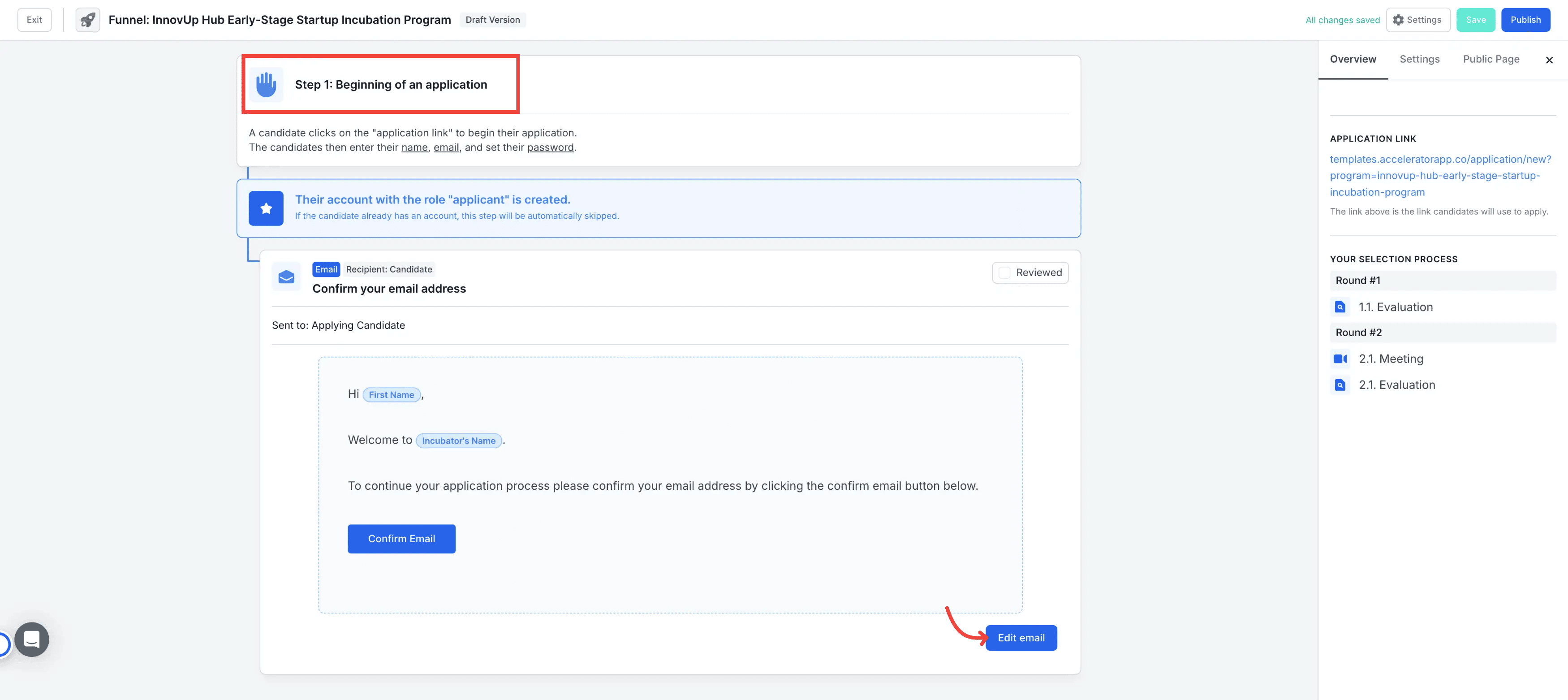1568x700 pixels.
Task: Click the 1.1 Evaluation document icon
Action: (x=1340, y=307)
